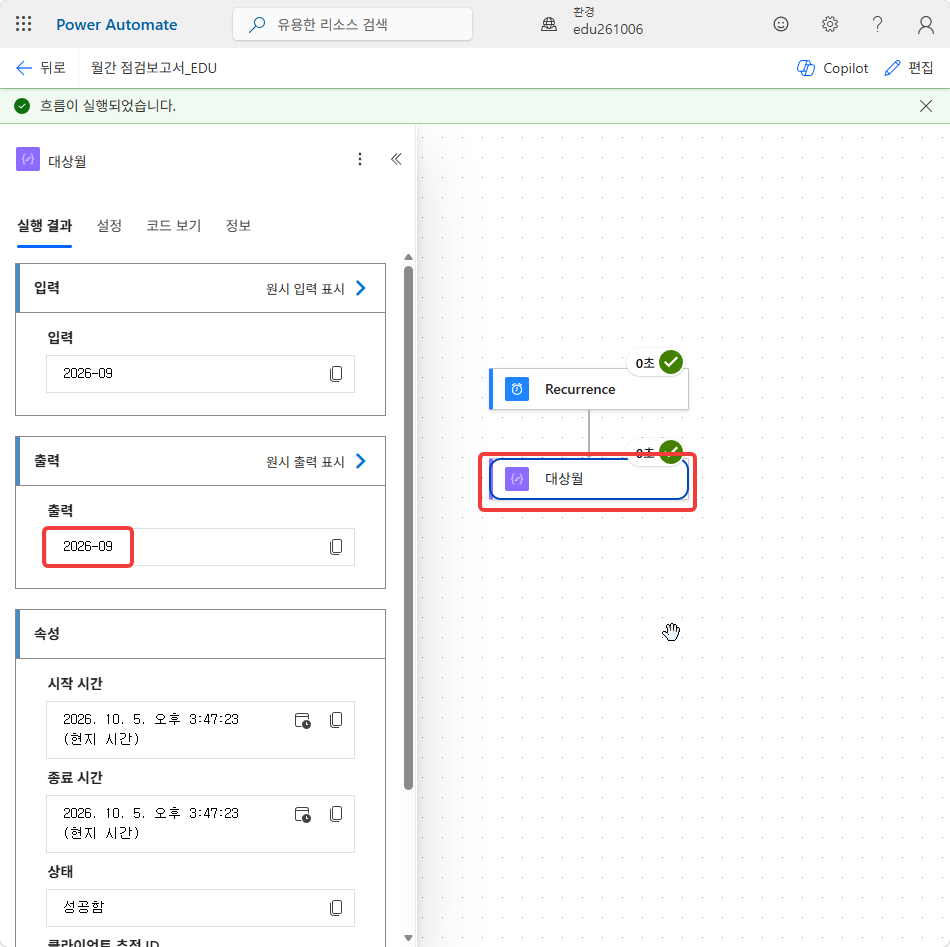The width and height of the screenshot is (950, 947).
Task: Click the 성공함 status text
Action: click(x=84, y=907)
